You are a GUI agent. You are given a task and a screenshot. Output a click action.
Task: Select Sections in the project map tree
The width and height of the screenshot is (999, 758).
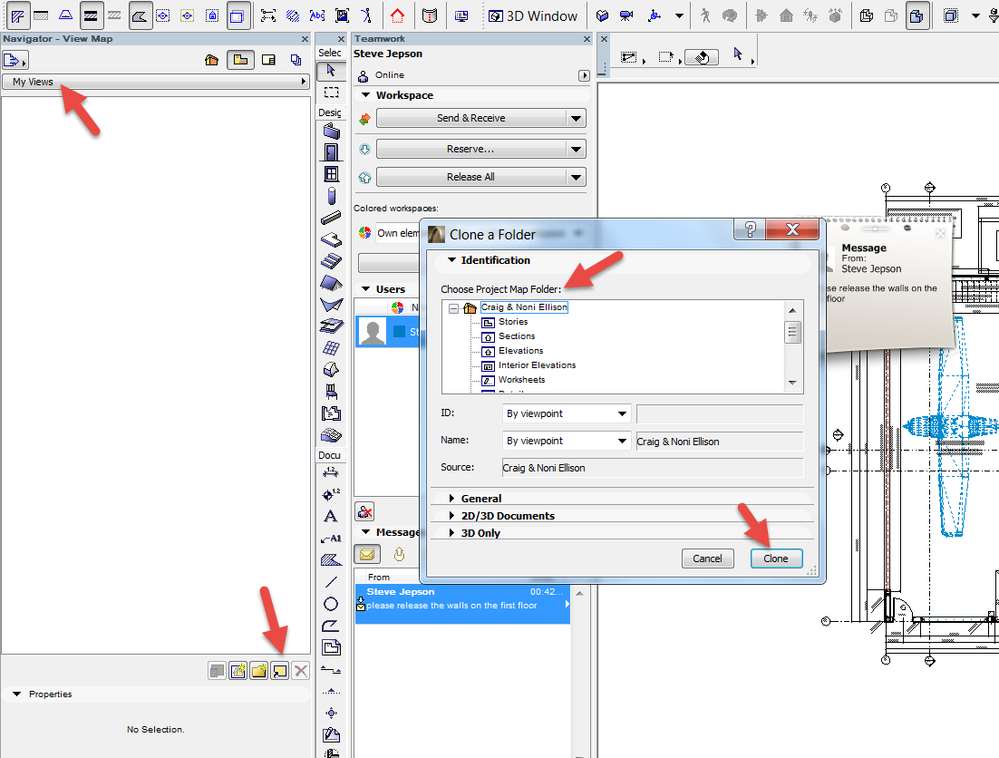click(x=517, y=336)
